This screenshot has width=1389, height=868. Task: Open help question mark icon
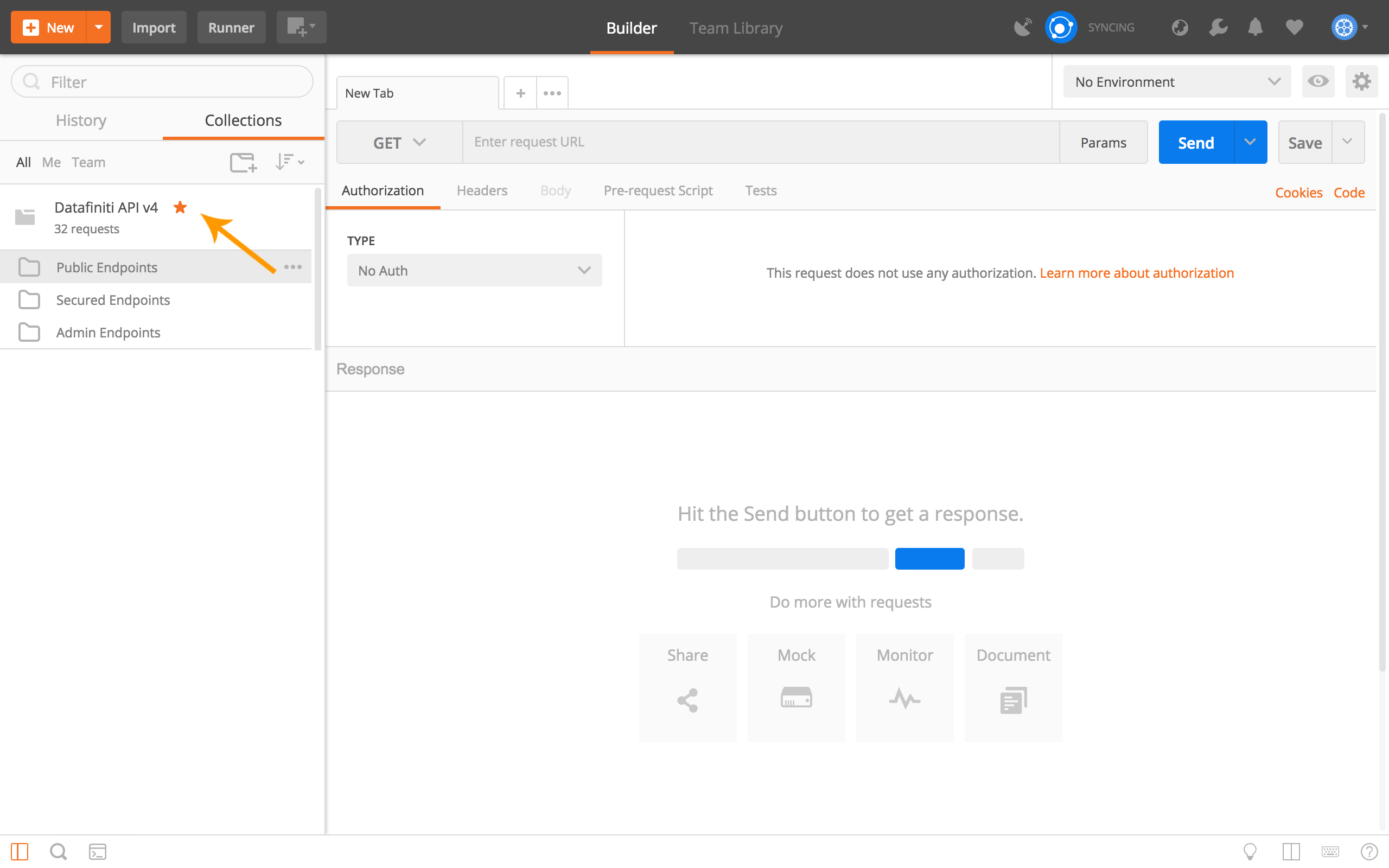click(1369, 851)
